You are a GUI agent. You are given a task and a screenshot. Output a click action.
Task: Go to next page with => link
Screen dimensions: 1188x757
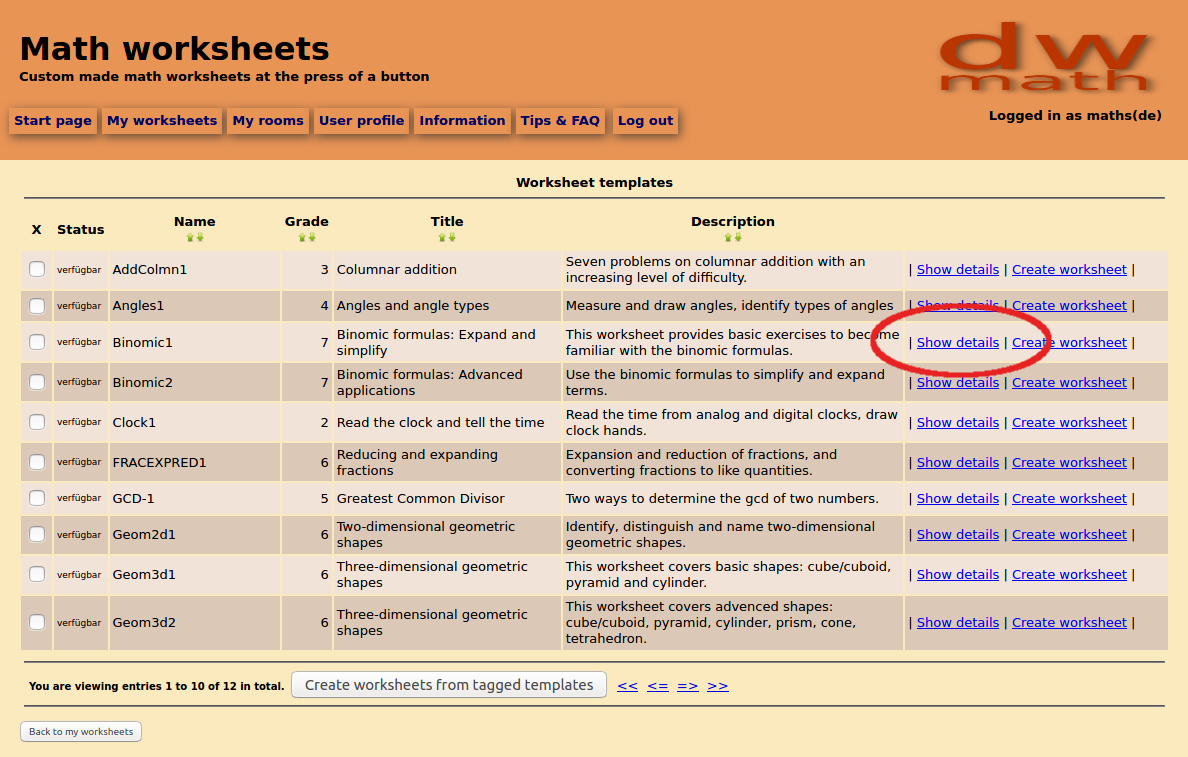click(687, 685)
